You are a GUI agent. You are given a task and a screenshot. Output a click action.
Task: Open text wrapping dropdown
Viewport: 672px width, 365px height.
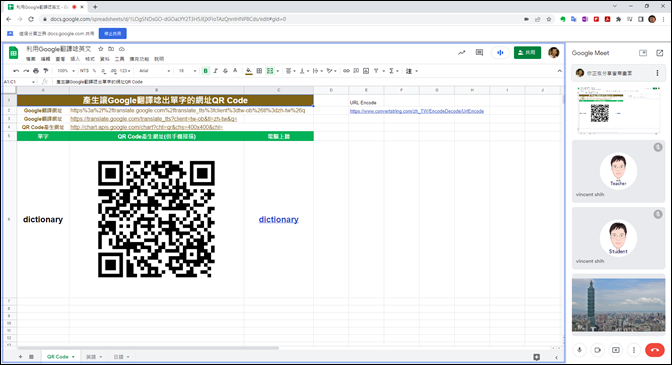pyautogui.click(x=318, y=71)
